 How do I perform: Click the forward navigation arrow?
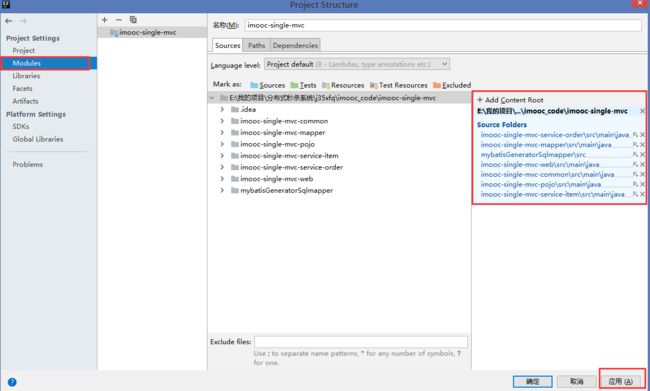pyautogui.click(x=23, y=21)
